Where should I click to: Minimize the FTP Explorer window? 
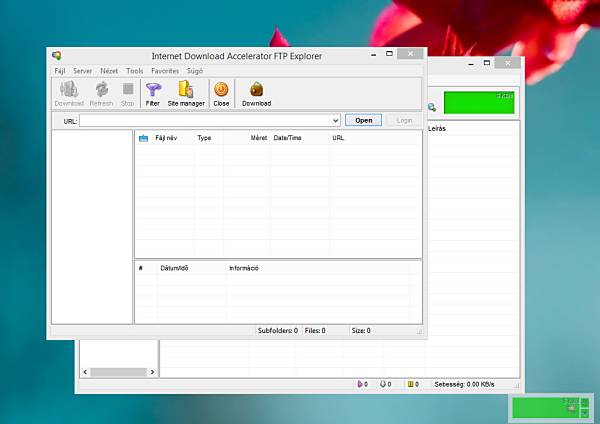[x=373, y=55]
